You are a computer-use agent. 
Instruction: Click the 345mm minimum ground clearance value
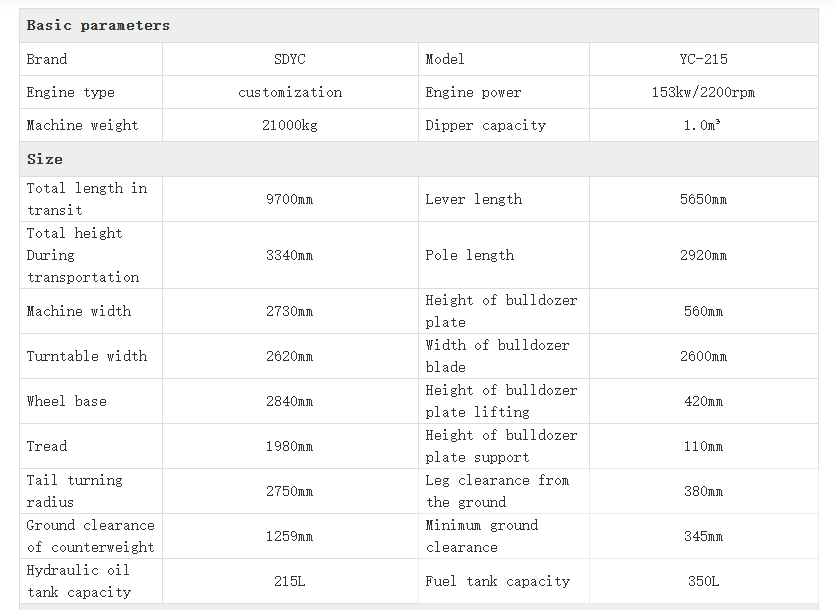click(x=703, y=536)
